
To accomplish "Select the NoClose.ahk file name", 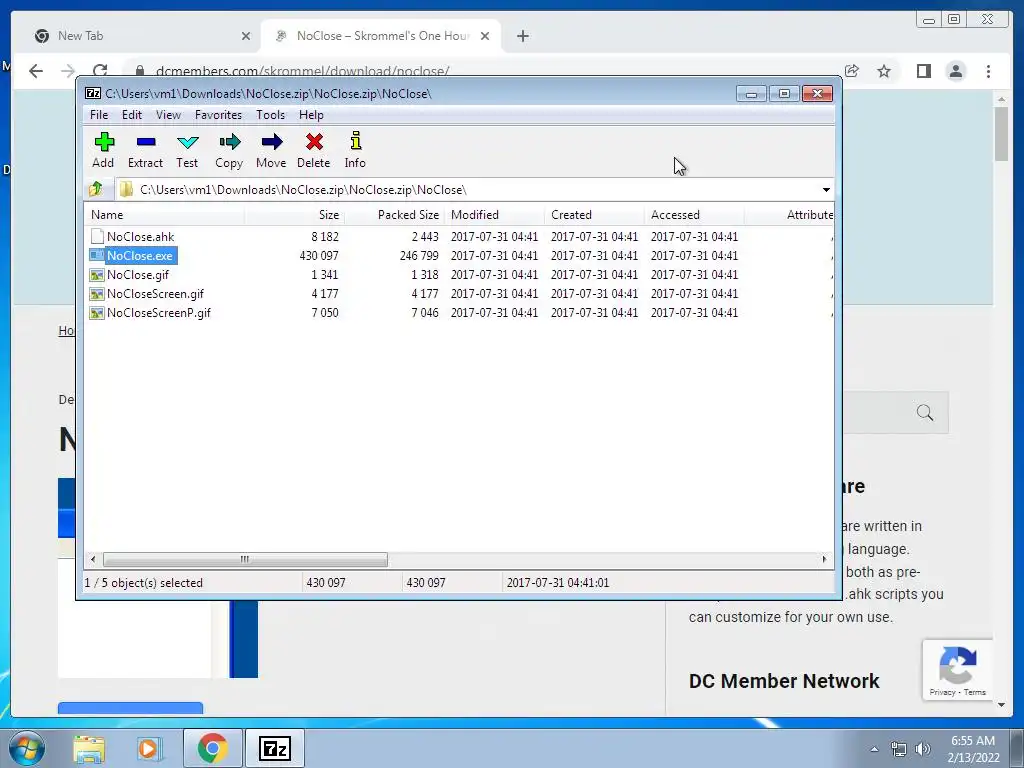I will pyautogui.click(x=140, y=236).
